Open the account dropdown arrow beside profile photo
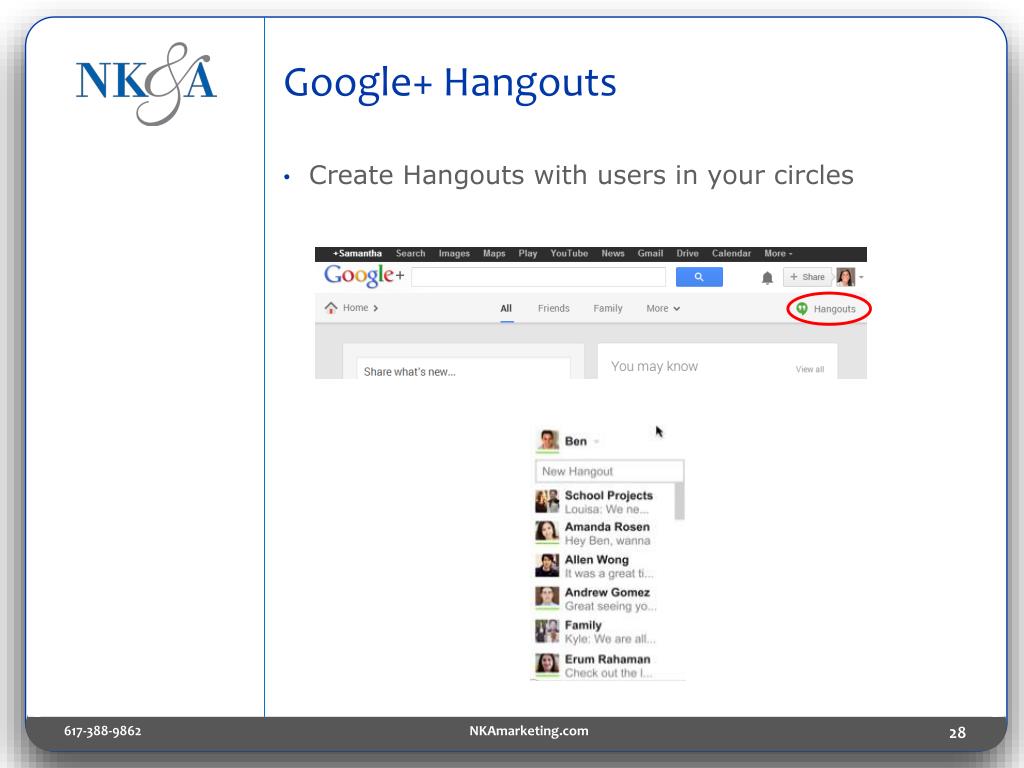This screenshot has height=768, width=1024. [x=861, y=278]
